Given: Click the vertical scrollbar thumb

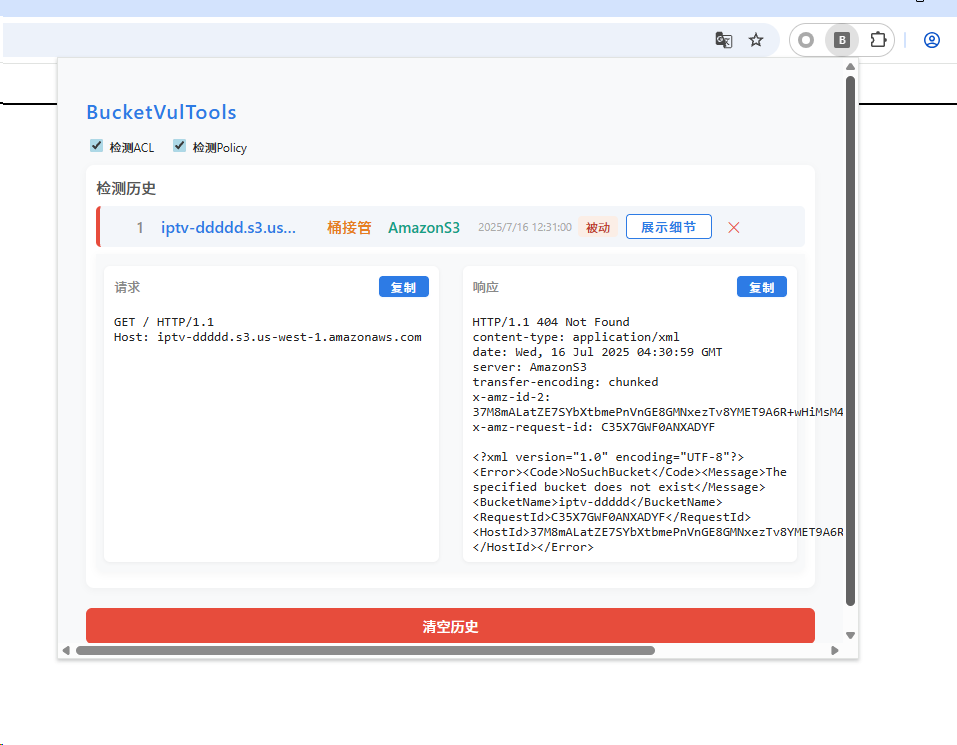Looking at the screenshot, I should [x=850, y=342].
